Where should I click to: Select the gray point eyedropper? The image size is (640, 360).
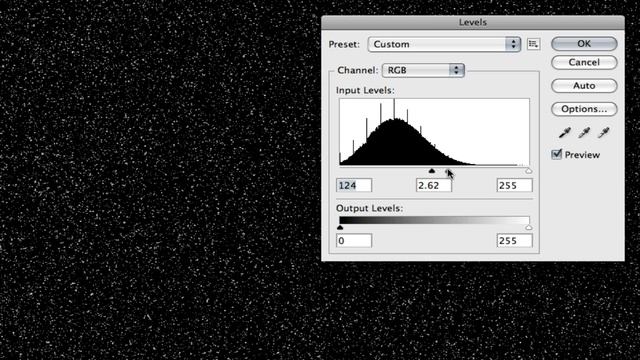584,132
